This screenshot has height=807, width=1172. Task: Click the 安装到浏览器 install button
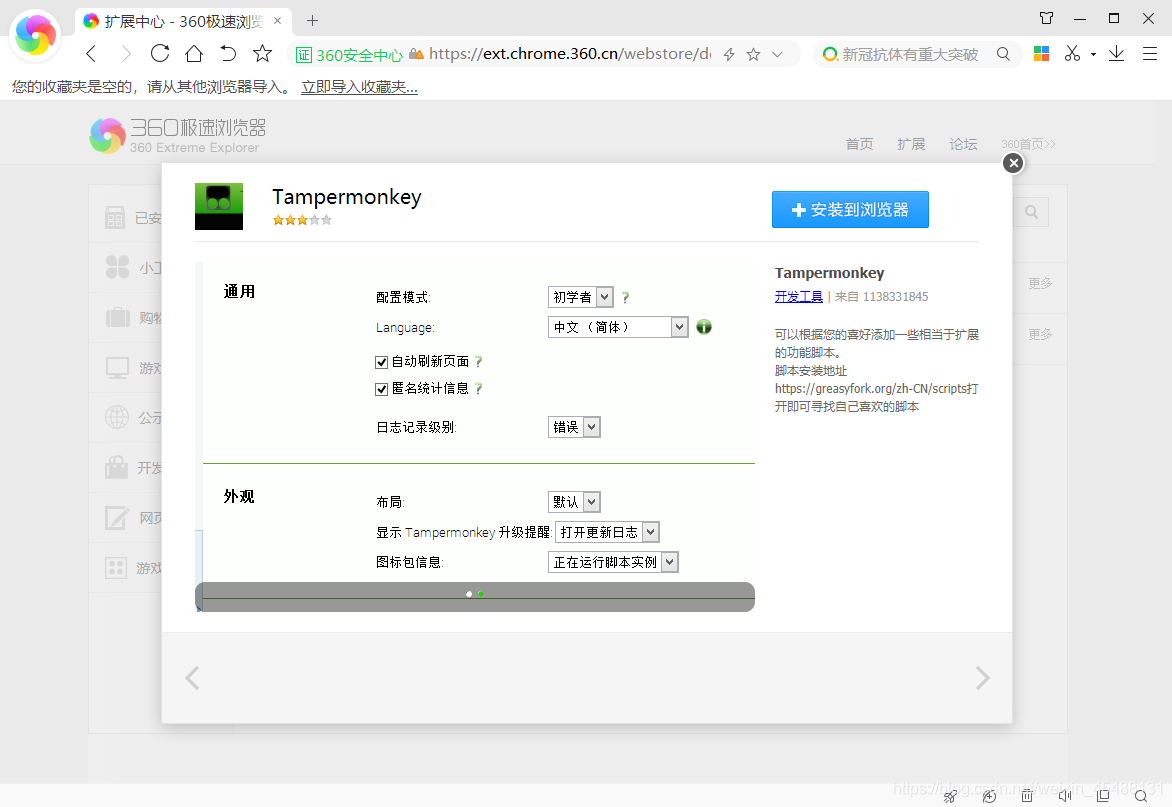click(x=850, y=209)
